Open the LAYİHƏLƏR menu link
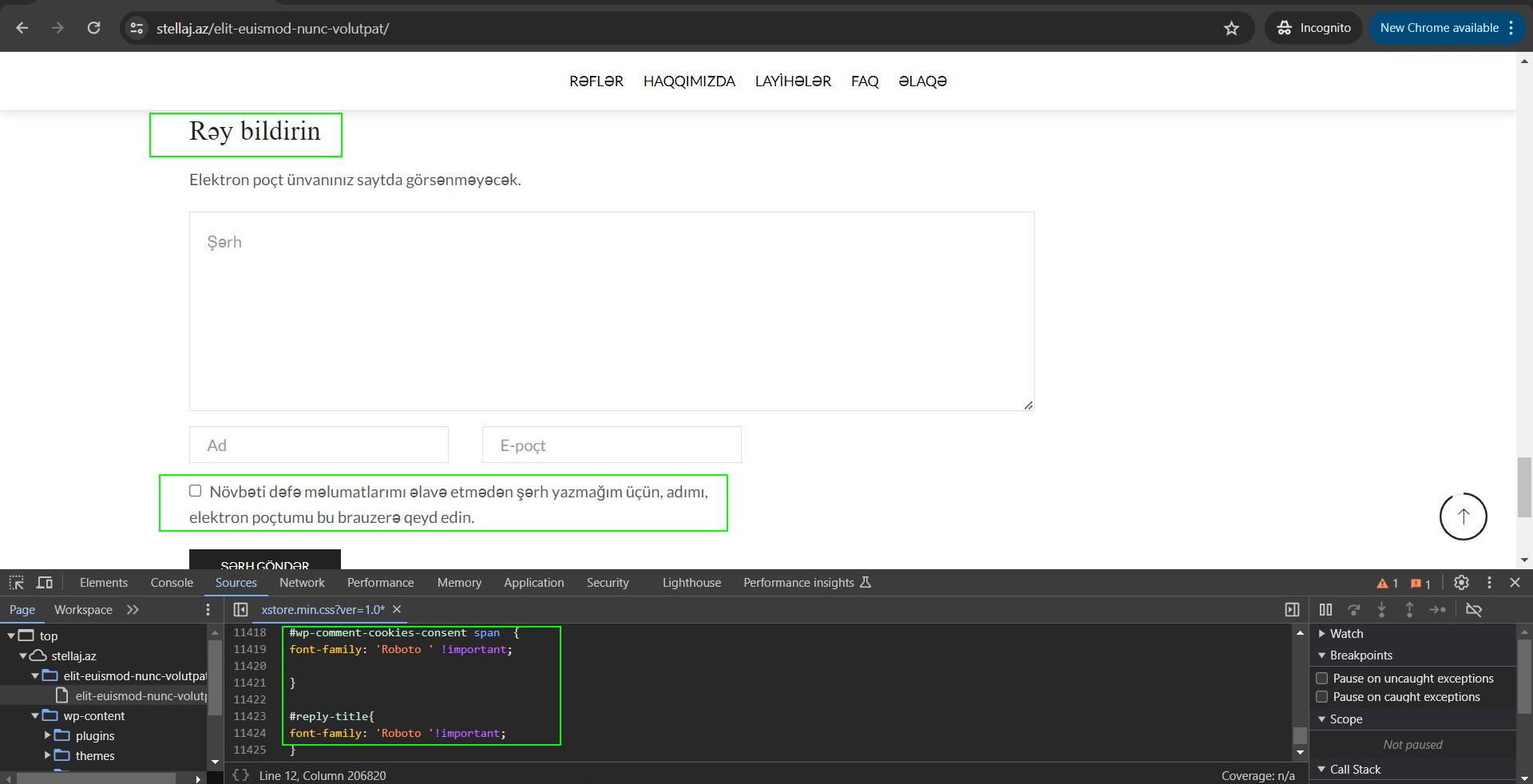The height and width of the screenshot is (784, 1533). [x=793, y=81]
